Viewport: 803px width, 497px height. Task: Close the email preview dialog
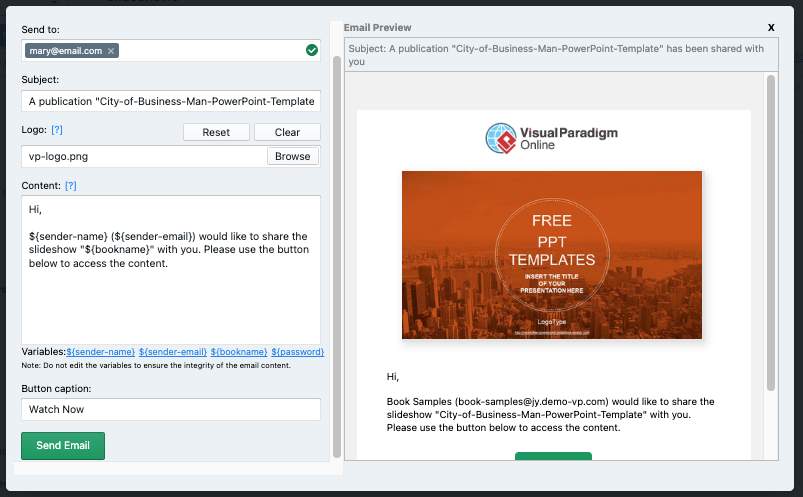coord(771,27)
